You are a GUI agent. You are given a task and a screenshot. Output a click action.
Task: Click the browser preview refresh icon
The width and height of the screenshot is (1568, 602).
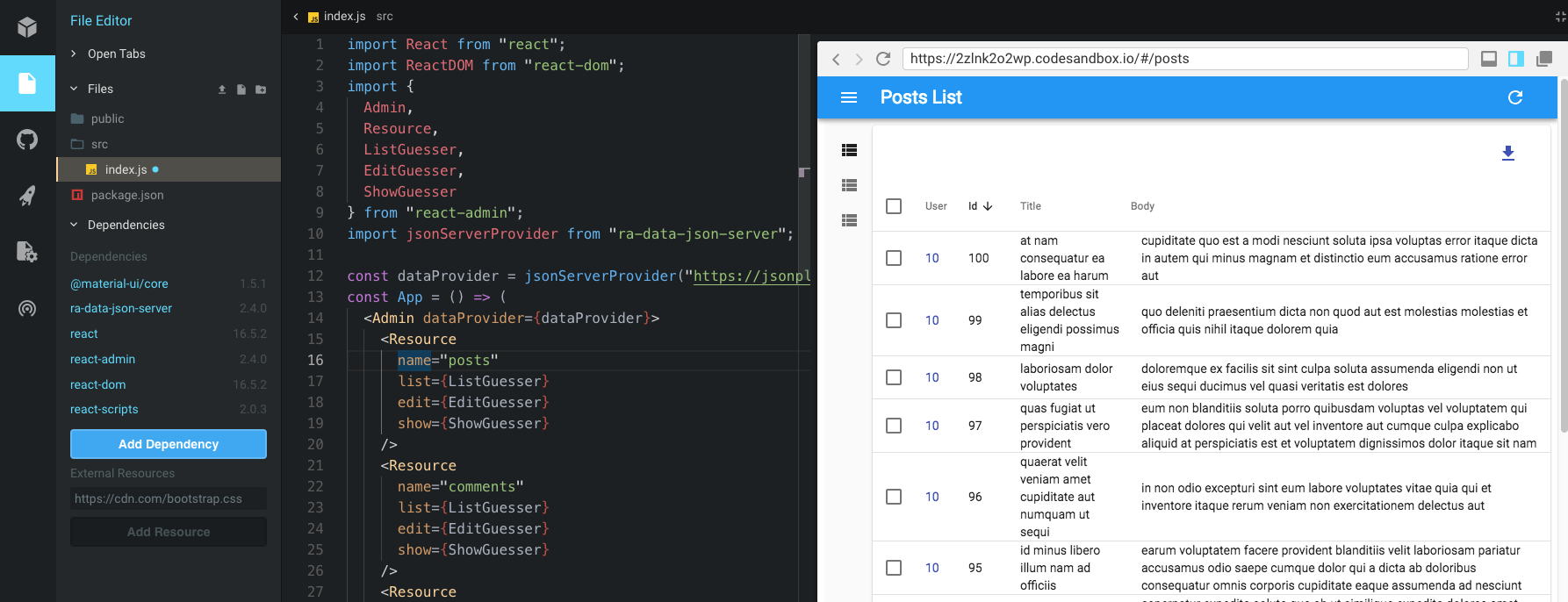[883, 59]
